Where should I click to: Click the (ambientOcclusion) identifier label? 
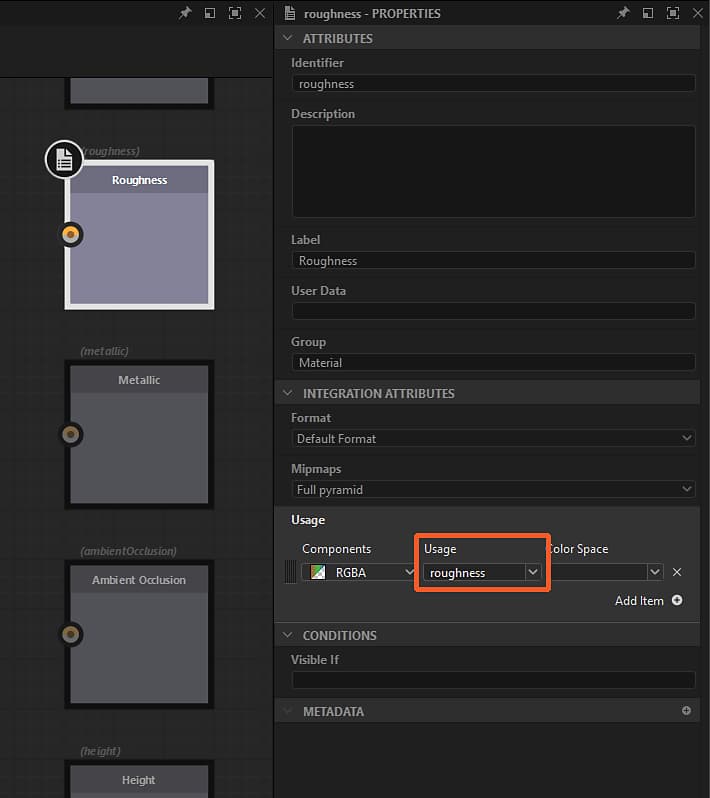coord(128,551)
